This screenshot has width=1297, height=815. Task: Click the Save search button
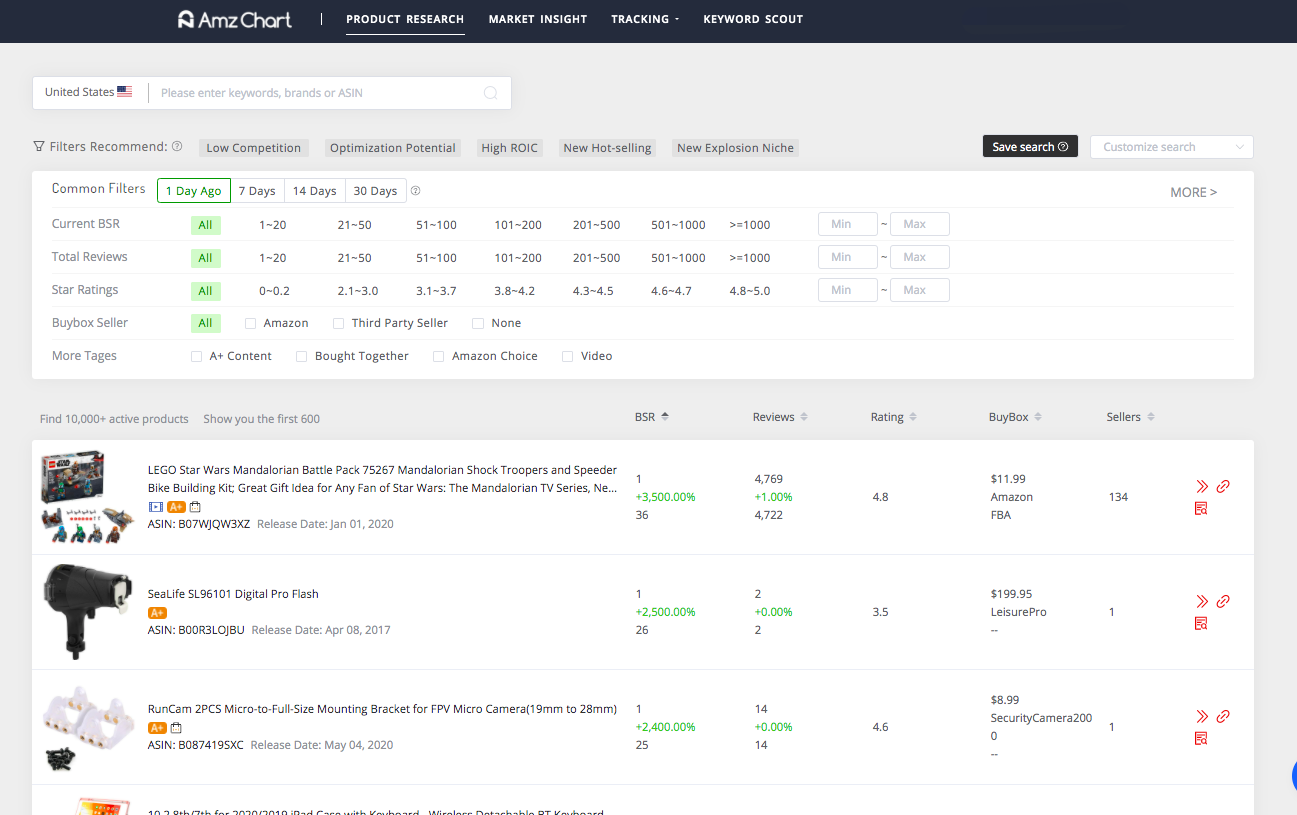coord(1029,147)
